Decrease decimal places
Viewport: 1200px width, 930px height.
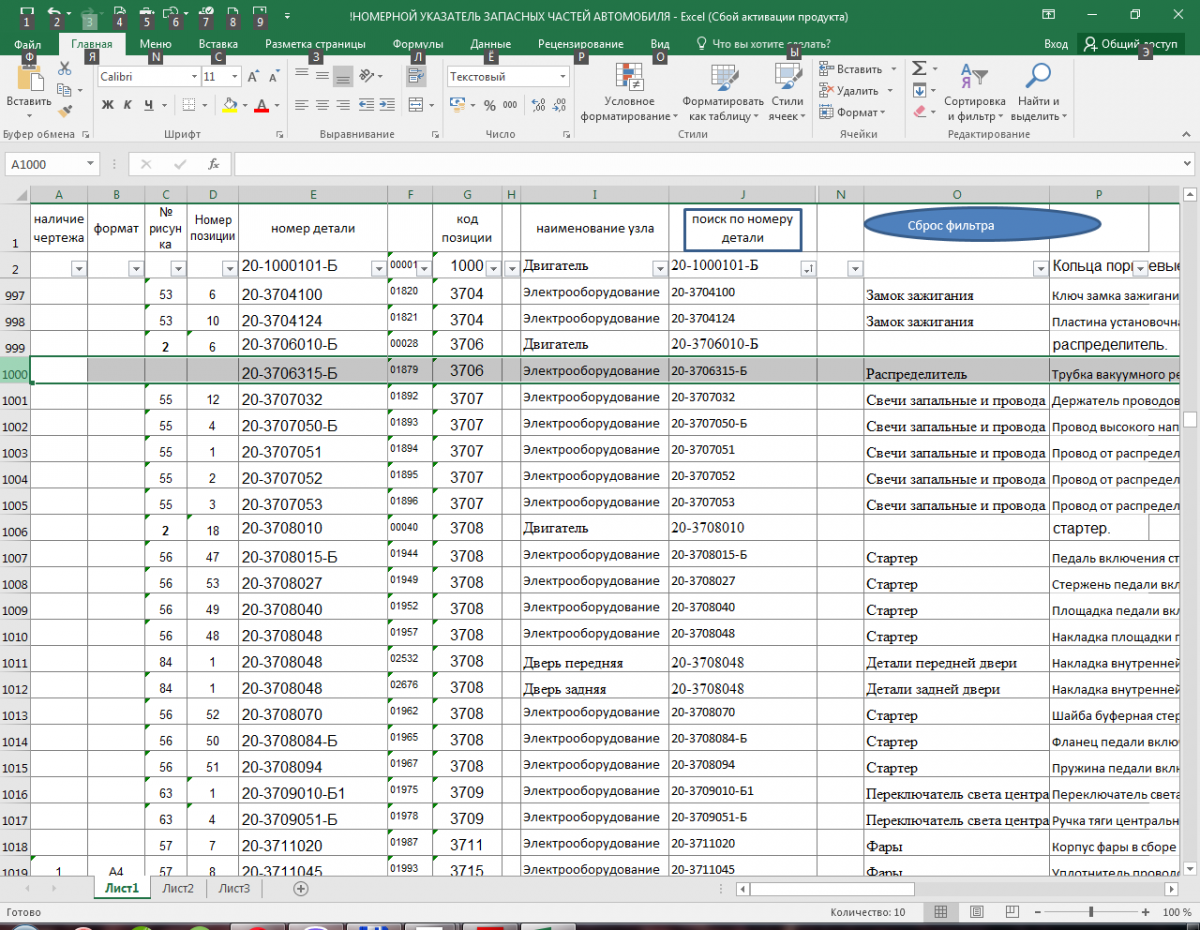[x=560, y=105]
